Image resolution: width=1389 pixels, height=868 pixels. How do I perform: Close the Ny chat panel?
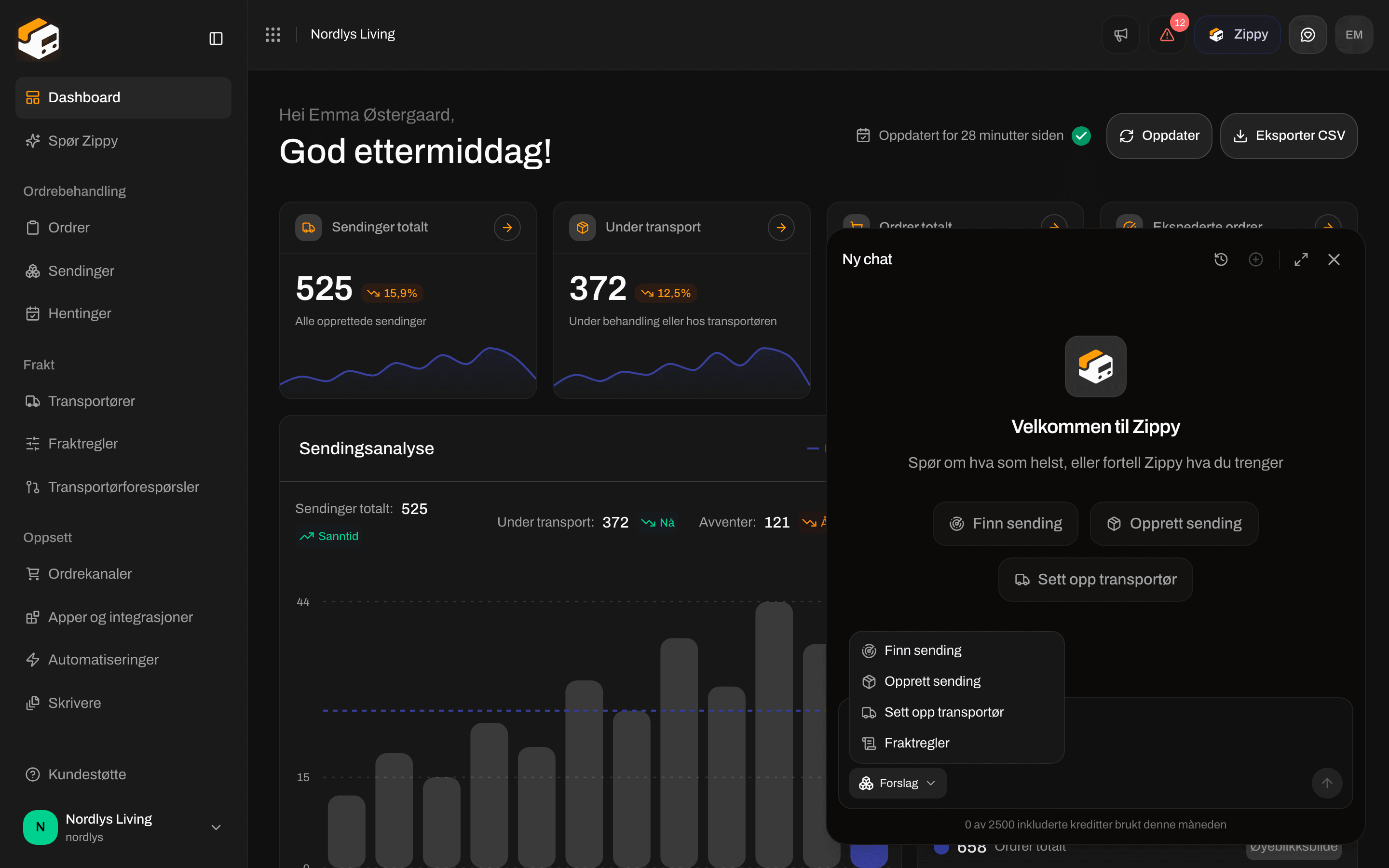tap(1334, 259)
